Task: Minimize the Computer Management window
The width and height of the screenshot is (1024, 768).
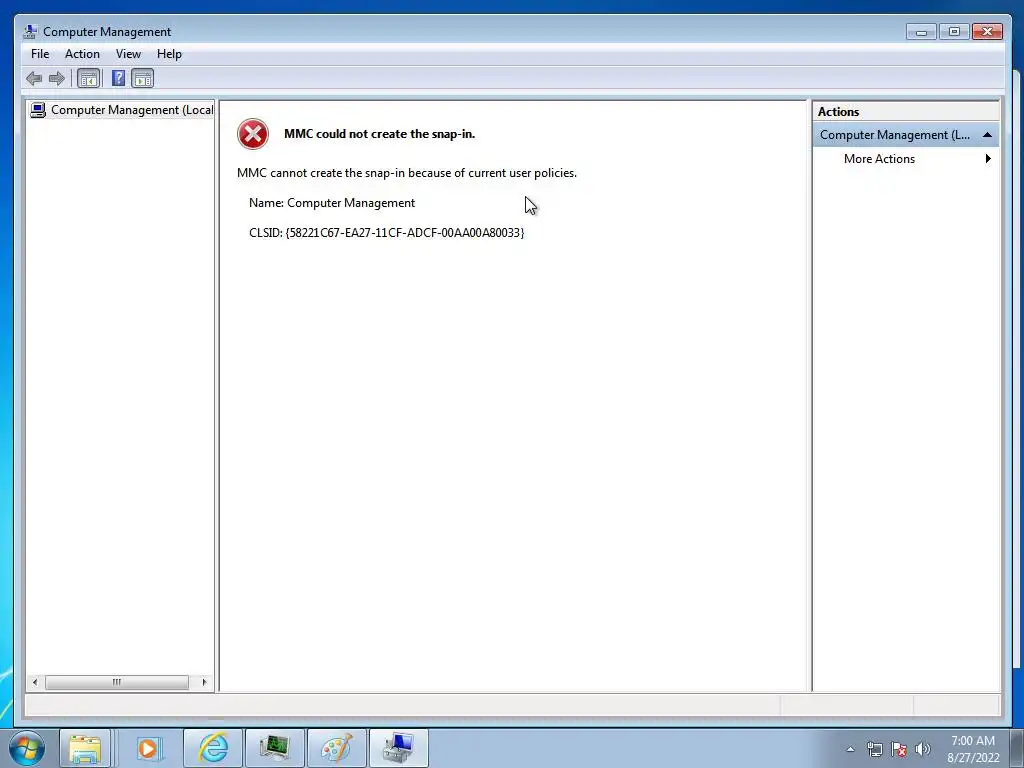Action: coord(921,31)
